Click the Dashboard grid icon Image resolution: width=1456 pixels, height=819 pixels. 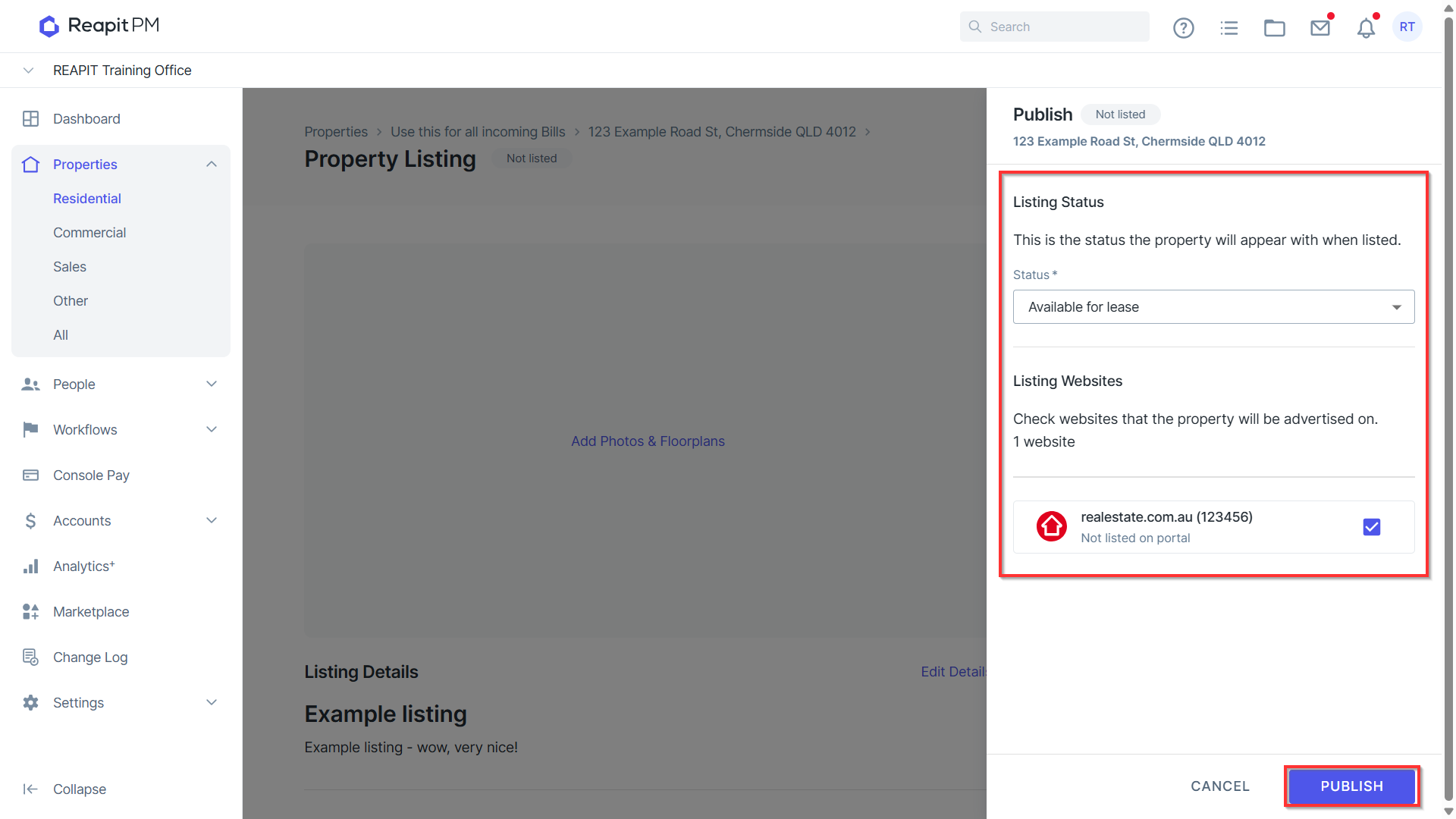[30, 119]
